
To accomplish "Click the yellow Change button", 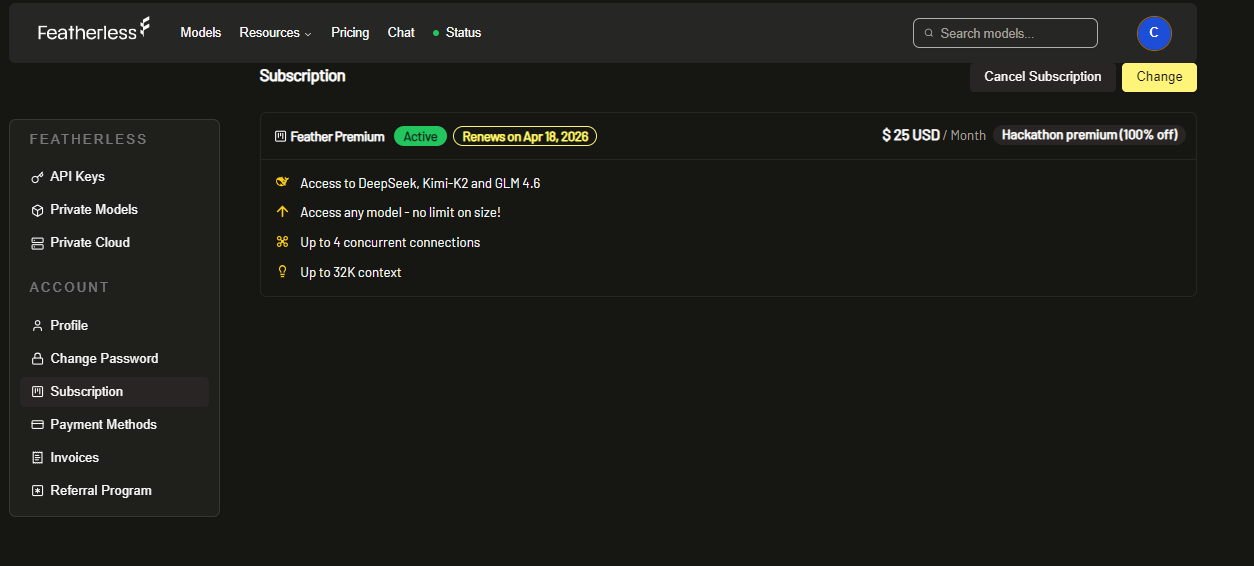I will point(1159,77).
